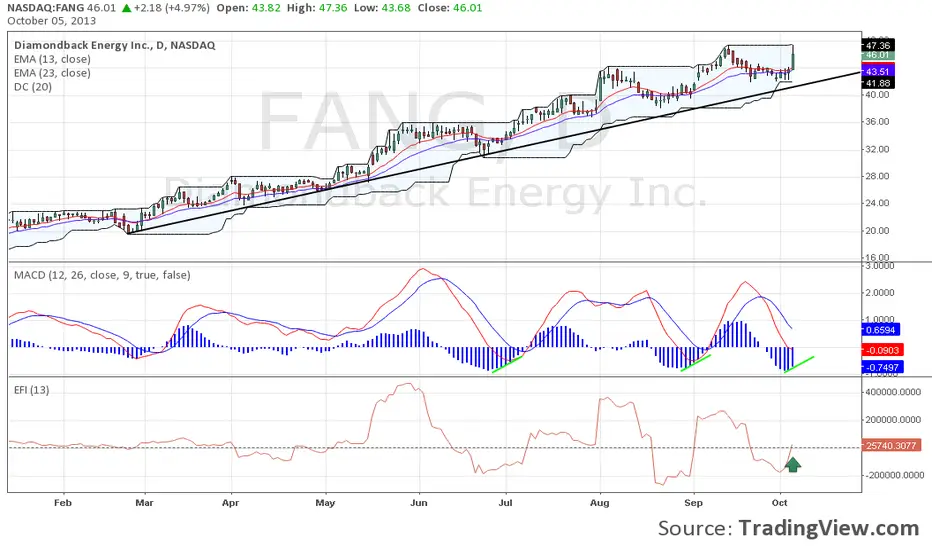The image size is (932, 550).
Task: Click the black 47.36 price axis tag
Action: point(878,45)
